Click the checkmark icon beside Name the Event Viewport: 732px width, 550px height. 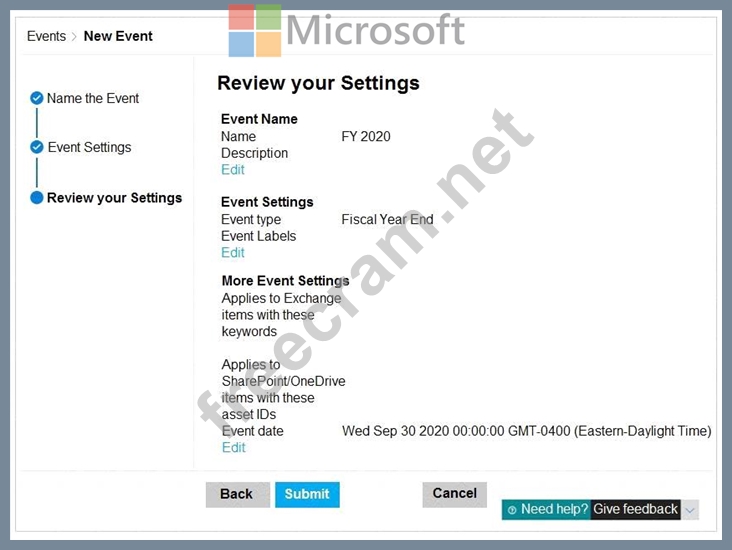point(37,98)
